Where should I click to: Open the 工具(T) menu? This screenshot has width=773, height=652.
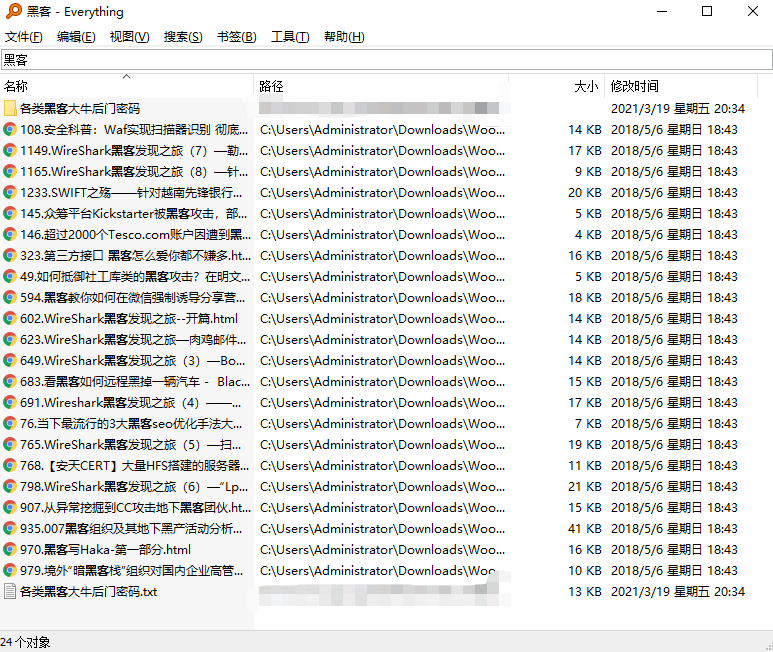[290, 37]
